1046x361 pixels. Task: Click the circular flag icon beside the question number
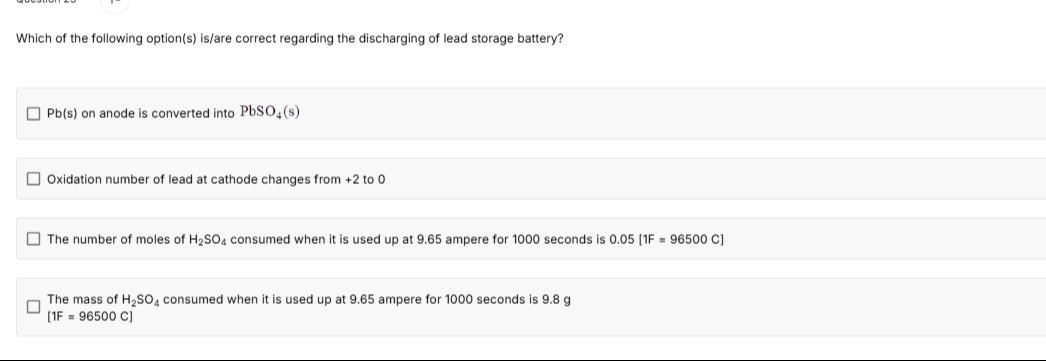click(115, 3)
